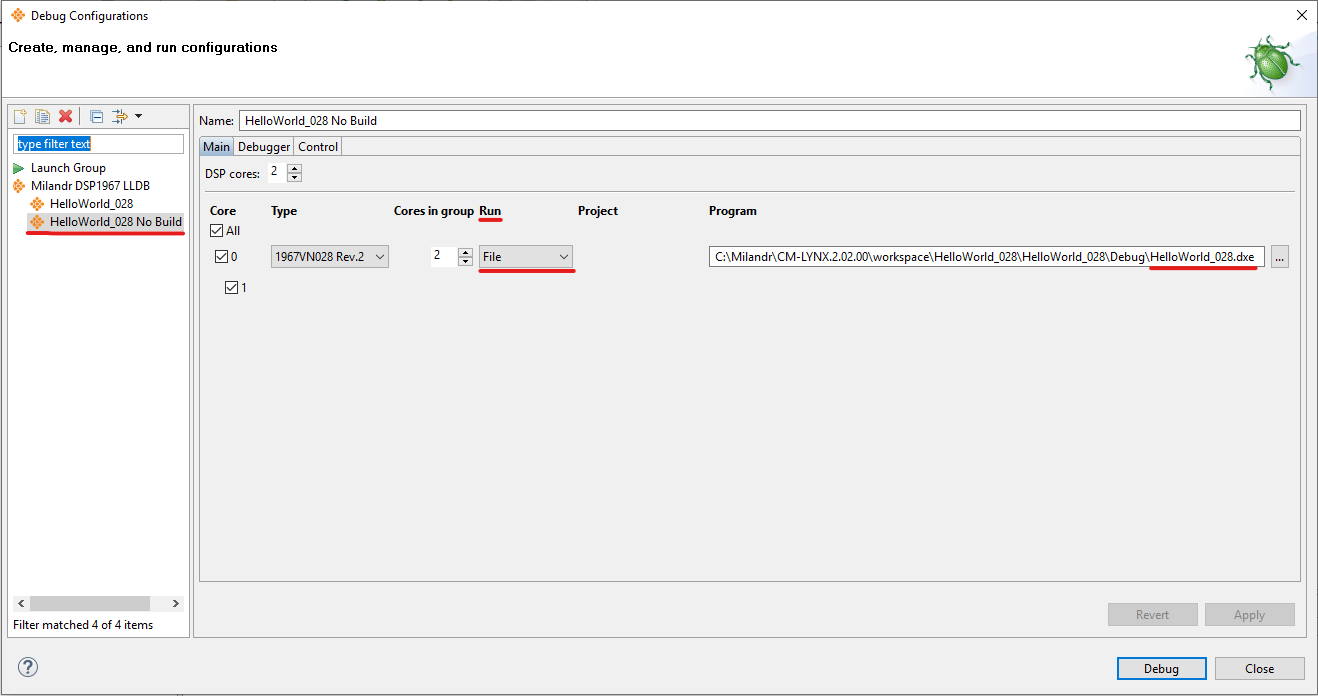
Task: Click the Debug button
Action: (1161, 669)
